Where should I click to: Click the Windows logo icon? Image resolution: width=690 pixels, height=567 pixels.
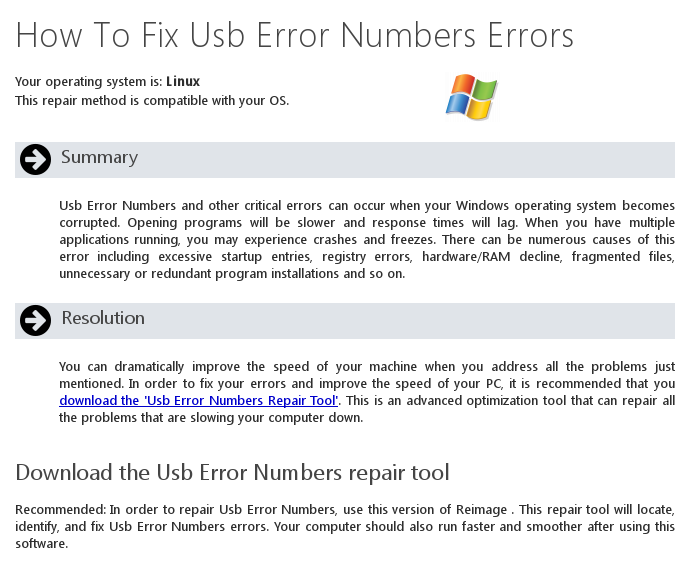point(471,97)
